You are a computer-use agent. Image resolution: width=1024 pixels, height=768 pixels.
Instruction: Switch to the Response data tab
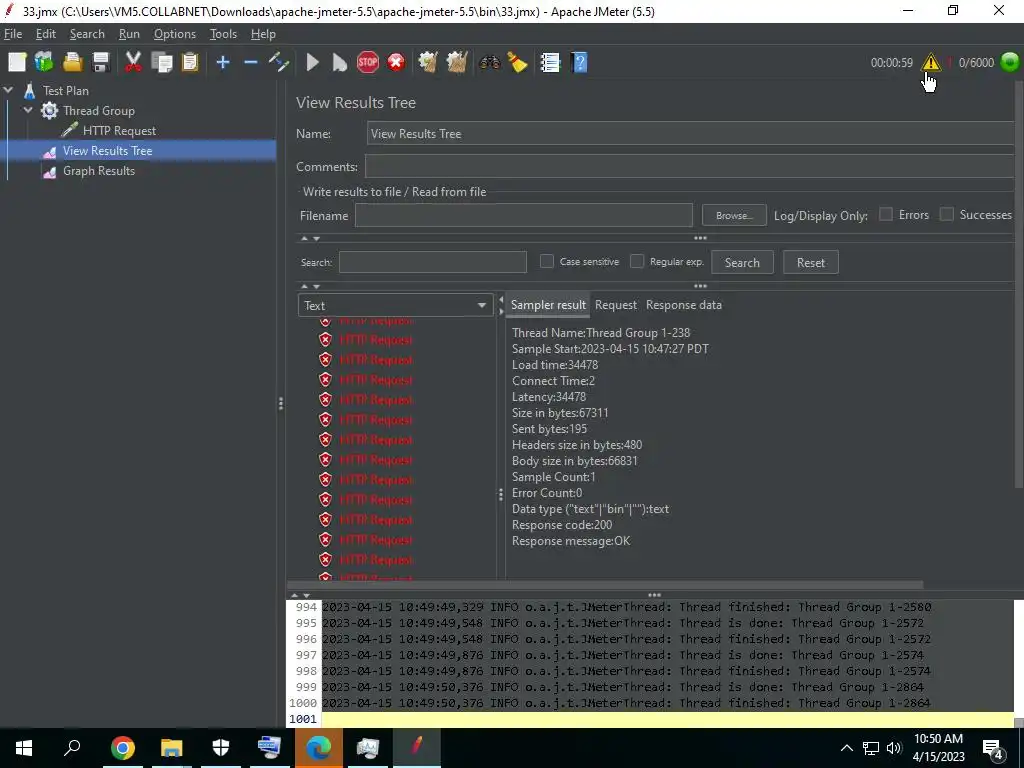click(684, 305)
